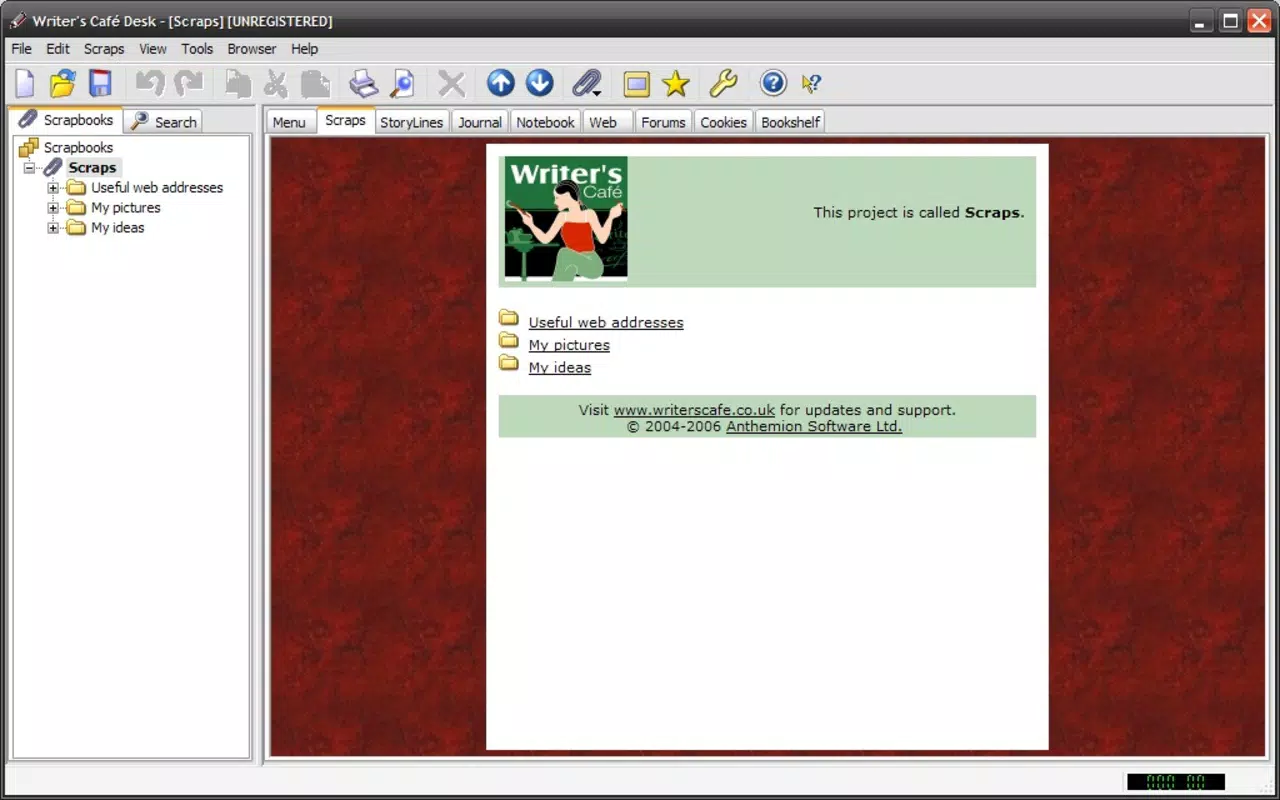The image size is (1280, 800).
Task: Click the paperclip icon beside Scraps in tree
Action: point(53,168)
